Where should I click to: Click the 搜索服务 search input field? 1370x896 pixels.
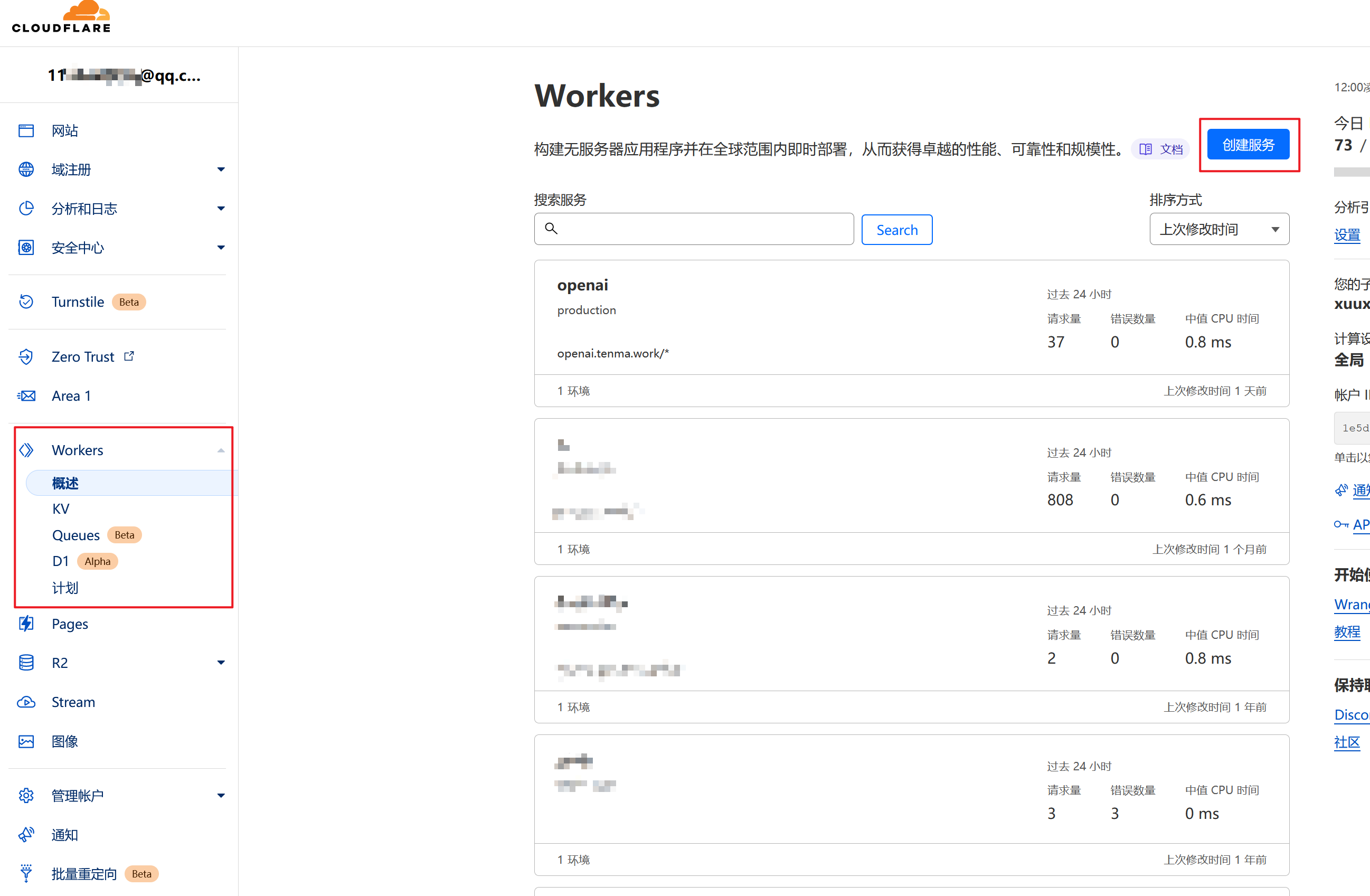point(702,229)
